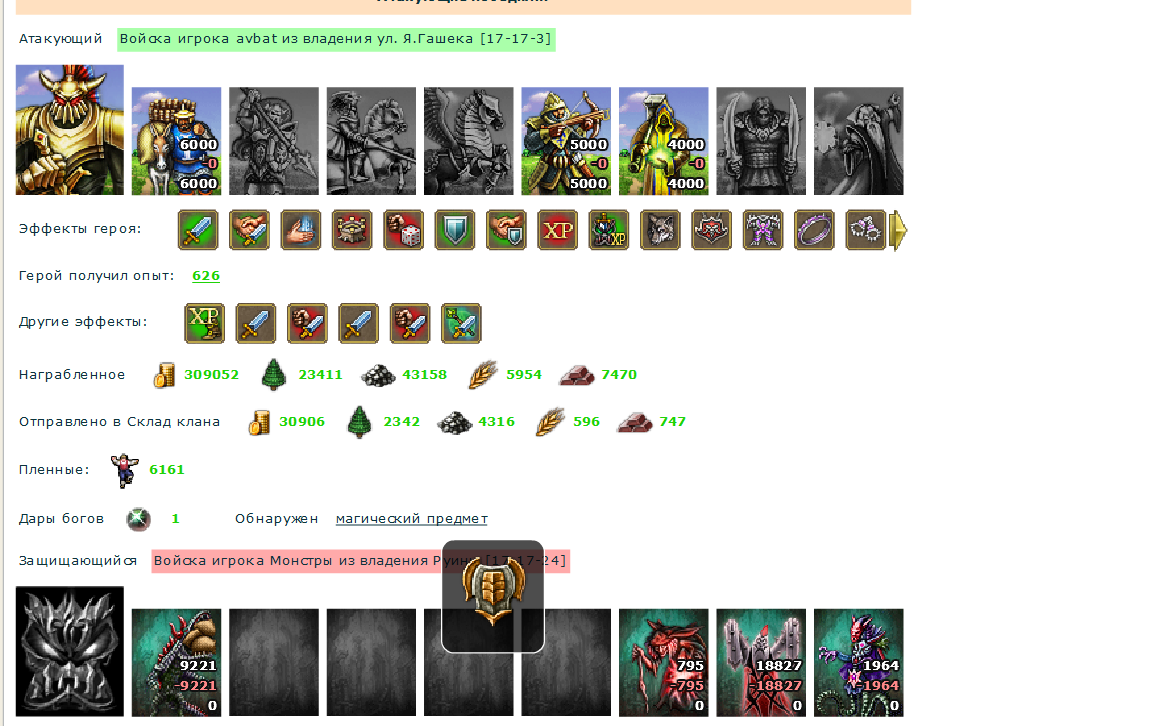
Task: Click the XP goblet other effects icon
Action: click(x=204, y=323)
